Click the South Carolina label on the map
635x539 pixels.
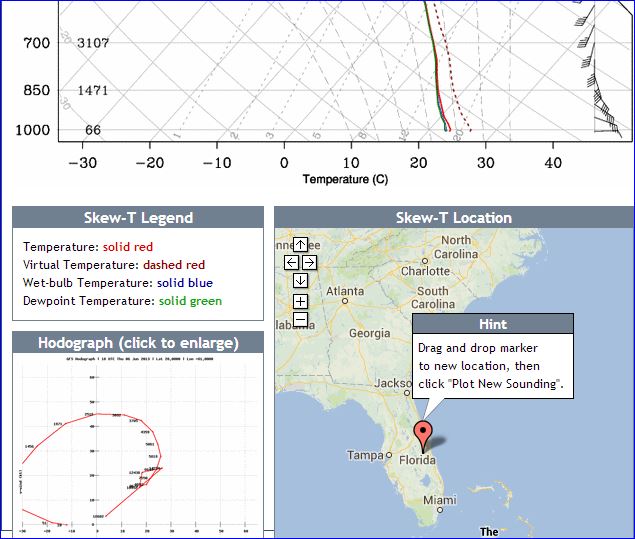pos(433,297)
